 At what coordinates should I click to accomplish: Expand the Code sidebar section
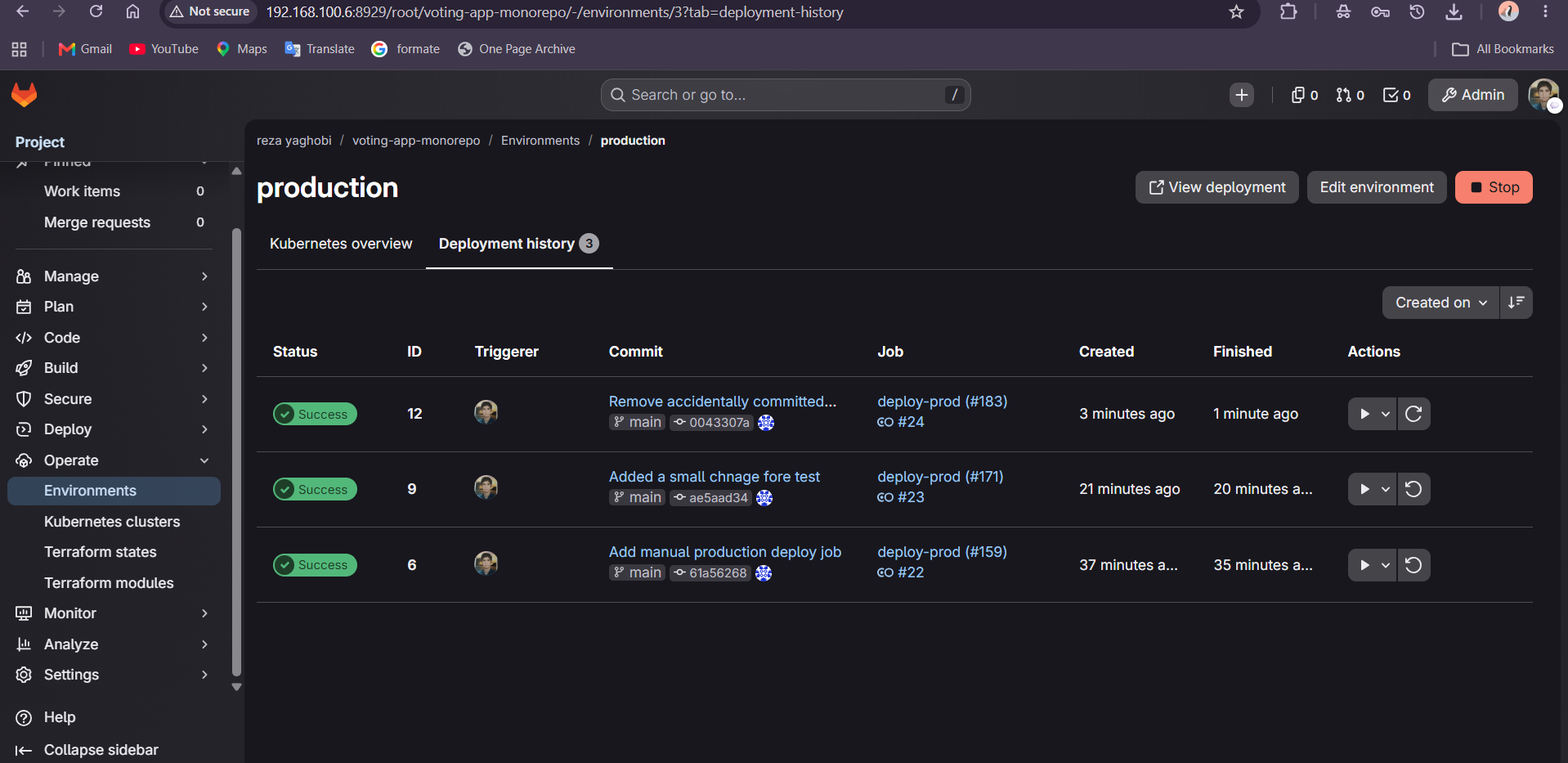(x=114, y=338)
